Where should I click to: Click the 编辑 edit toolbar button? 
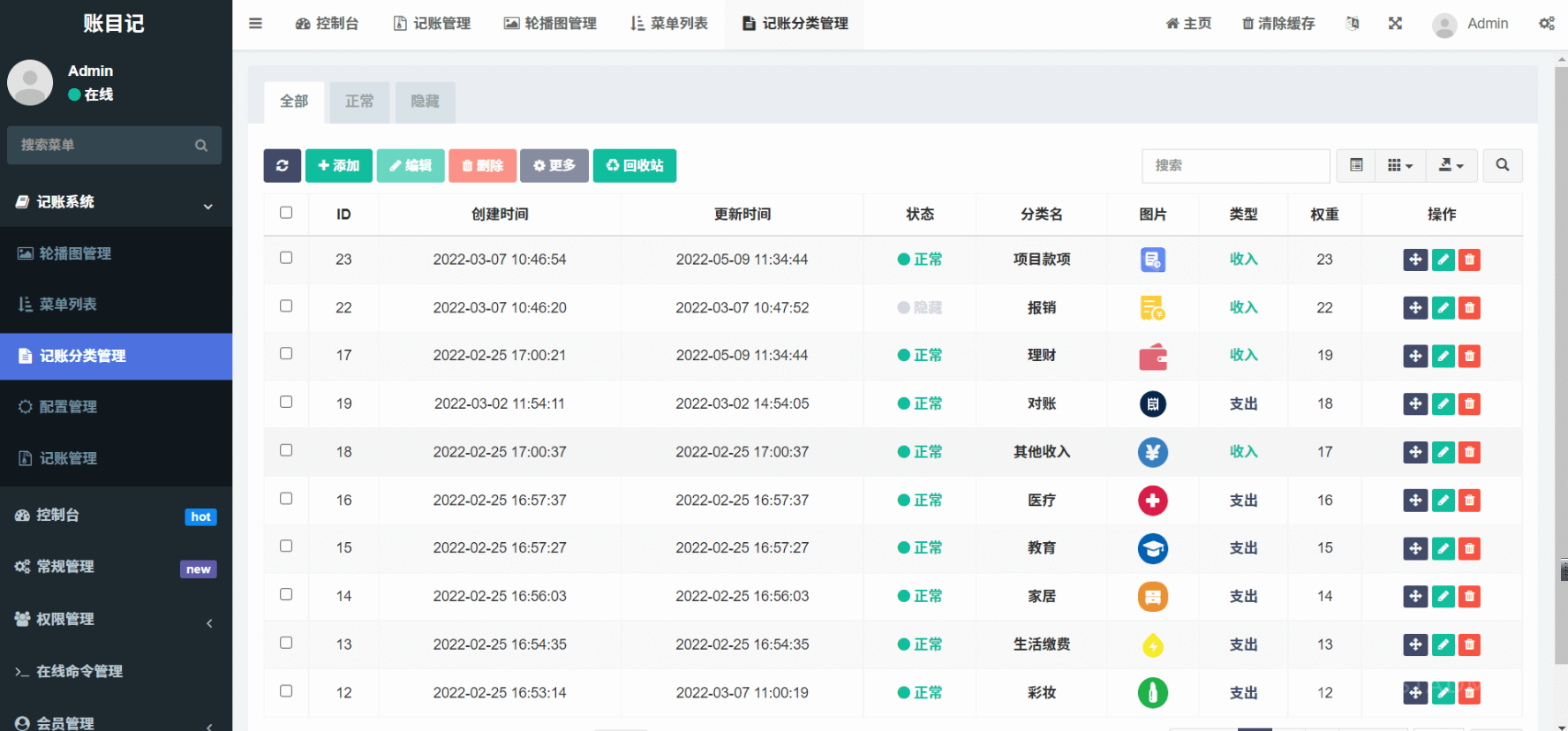[x=411, y=165]
